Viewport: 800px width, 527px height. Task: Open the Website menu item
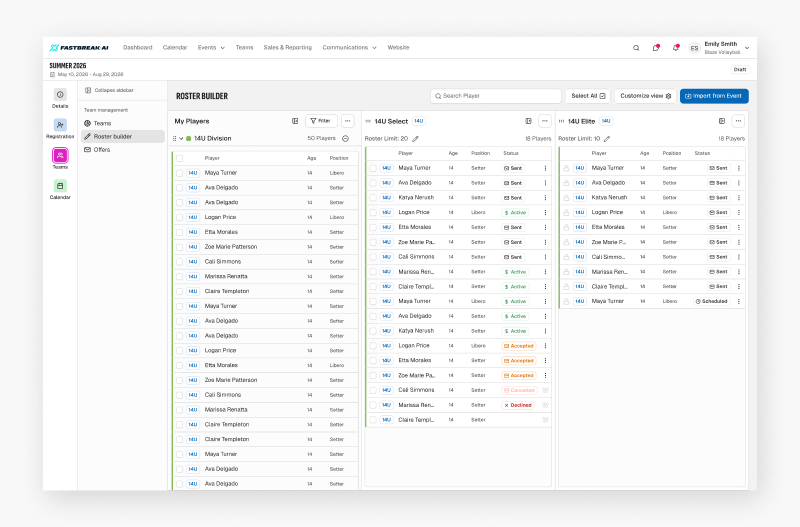click(x=398, y=48)
